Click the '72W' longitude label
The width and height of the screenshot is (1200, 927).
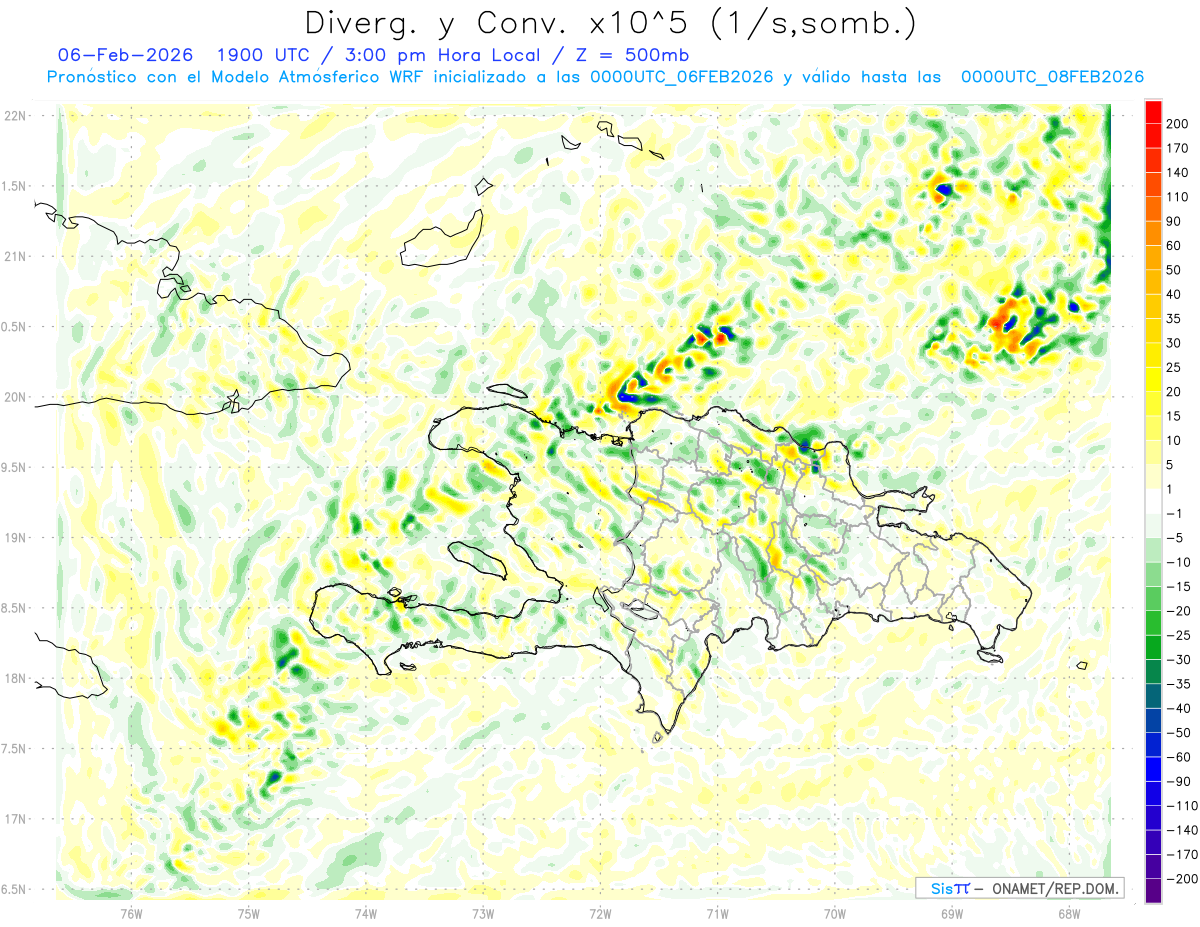(600, 912)
